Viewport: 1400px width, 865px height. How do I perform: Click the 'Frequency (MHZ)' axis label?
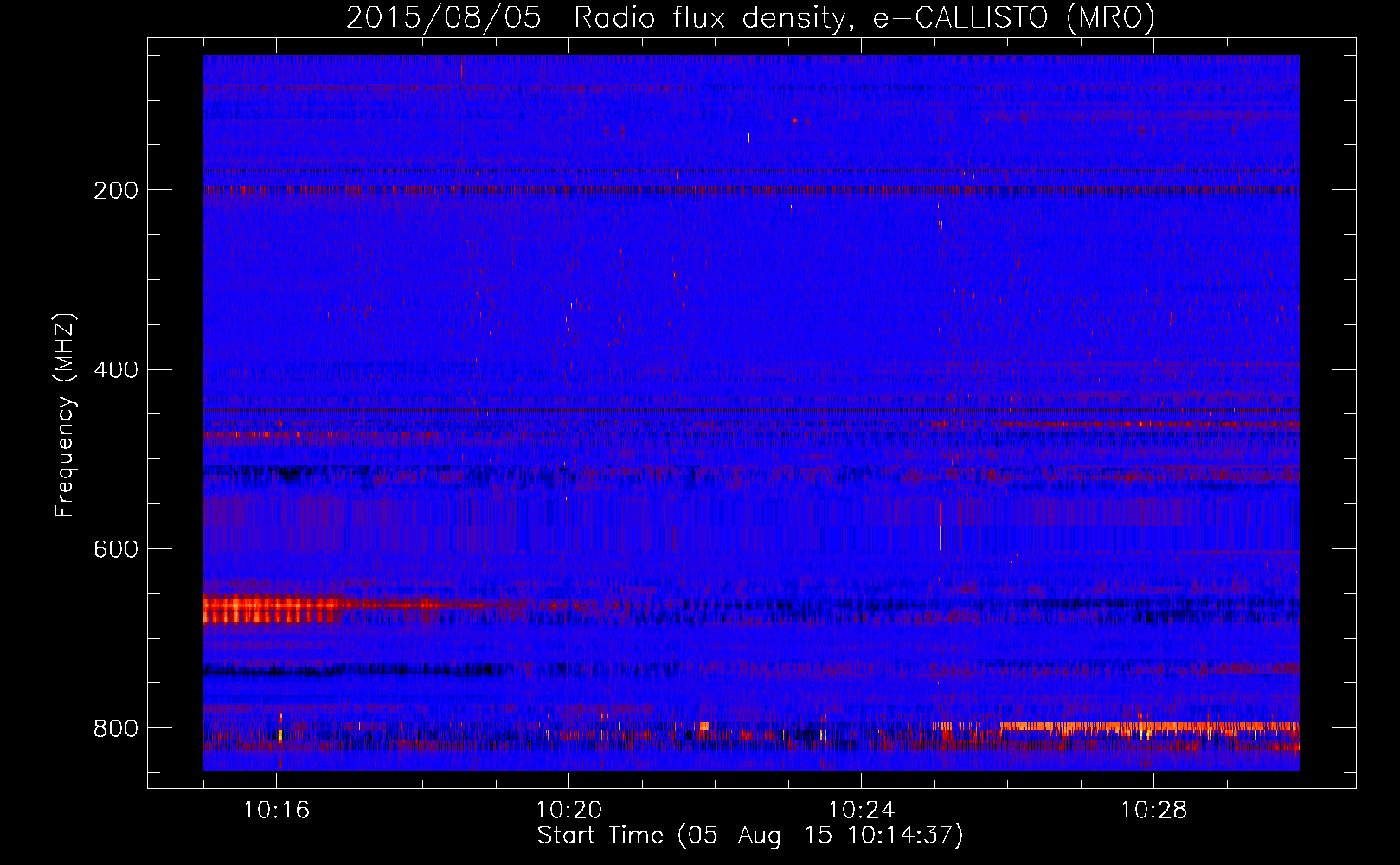[65, 415]
